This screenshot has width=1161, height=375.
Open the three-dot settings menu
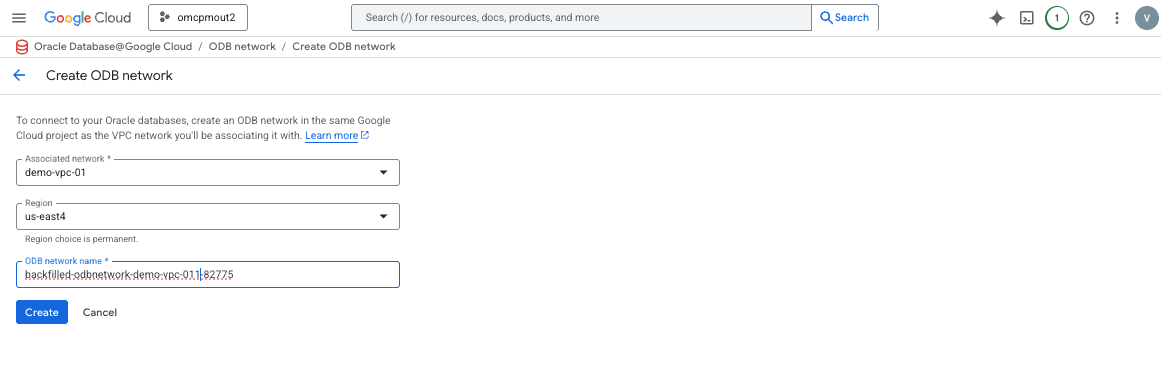pyautogui.click(x=1117, y=19)
